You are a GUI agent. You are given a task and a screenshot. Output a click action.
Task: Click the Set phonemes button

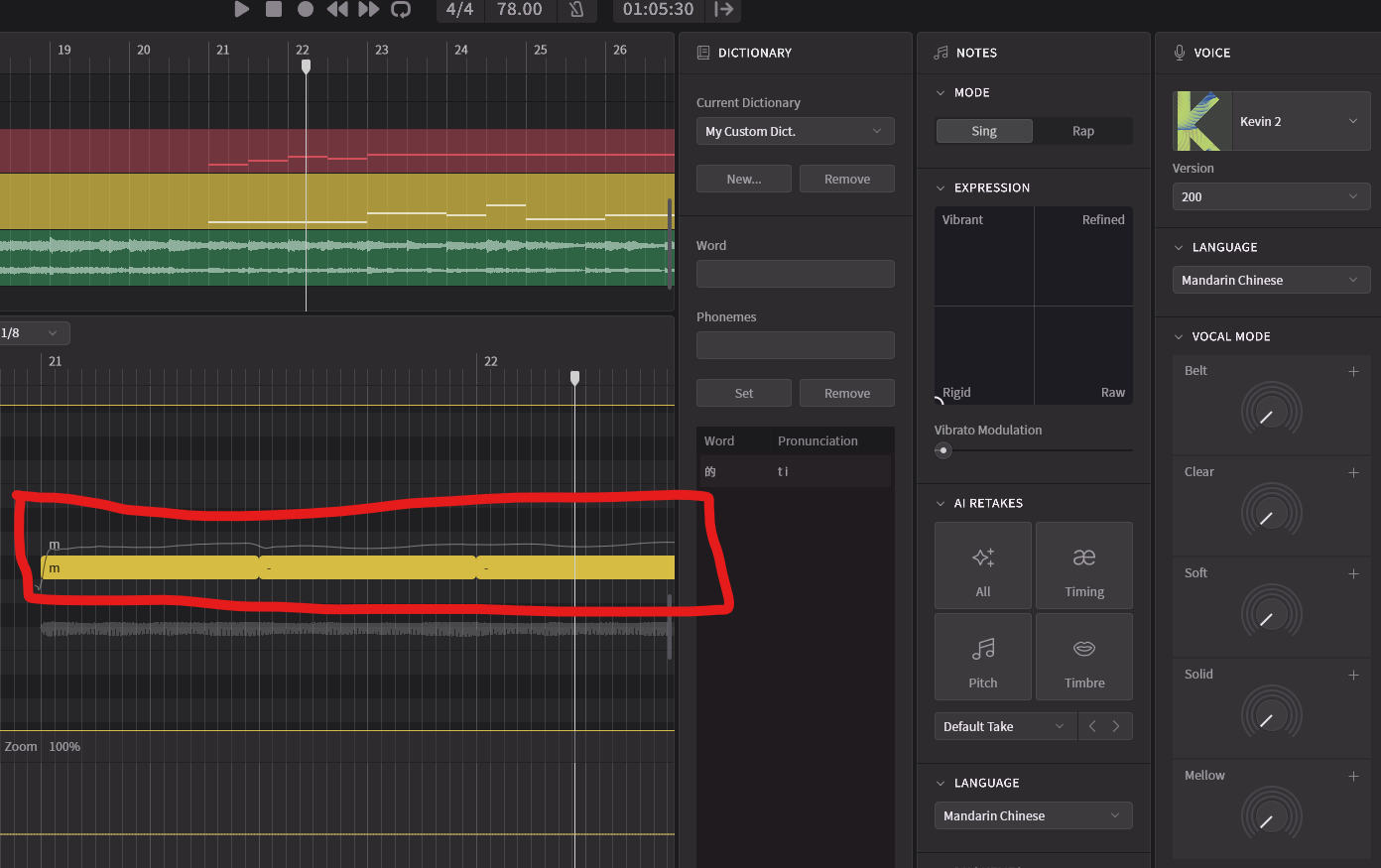point(744,393)
